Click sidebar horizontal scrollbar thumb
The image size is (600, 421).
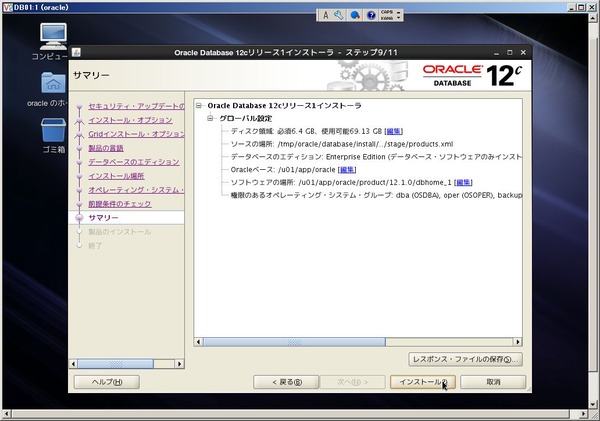click(116, 364)
